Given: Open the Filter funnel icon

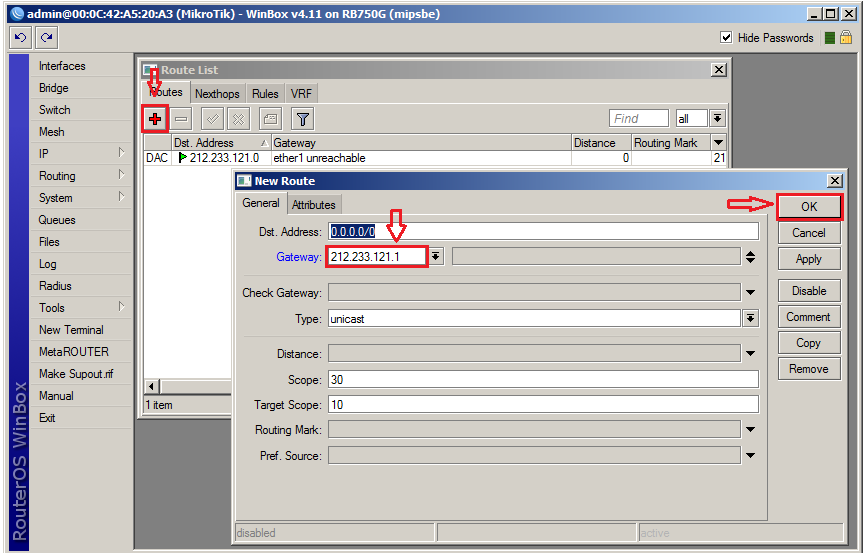Looking at the screenshot, I should tap(303, 119).
